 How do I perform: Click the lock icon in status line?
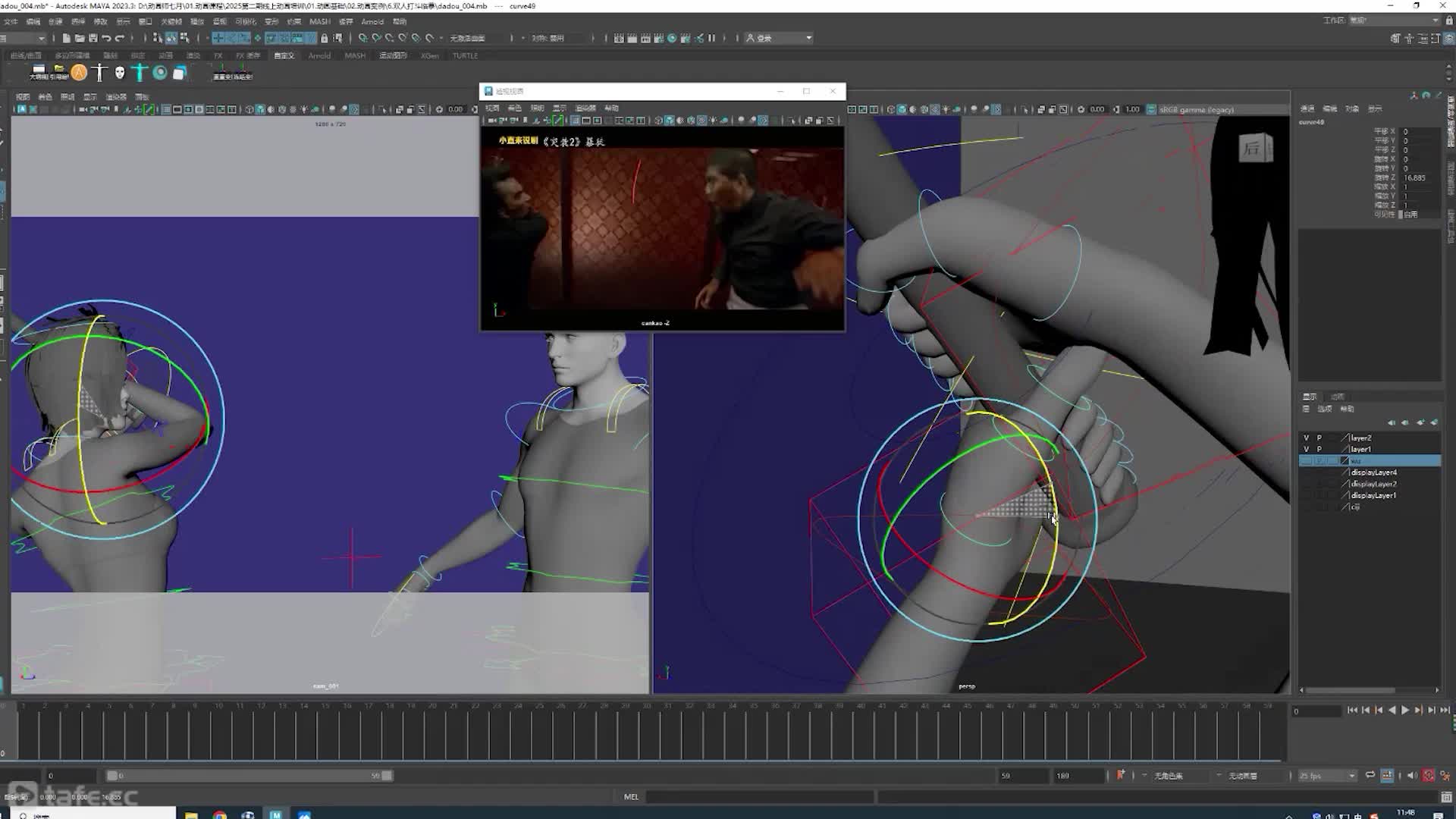pos(325,38)
